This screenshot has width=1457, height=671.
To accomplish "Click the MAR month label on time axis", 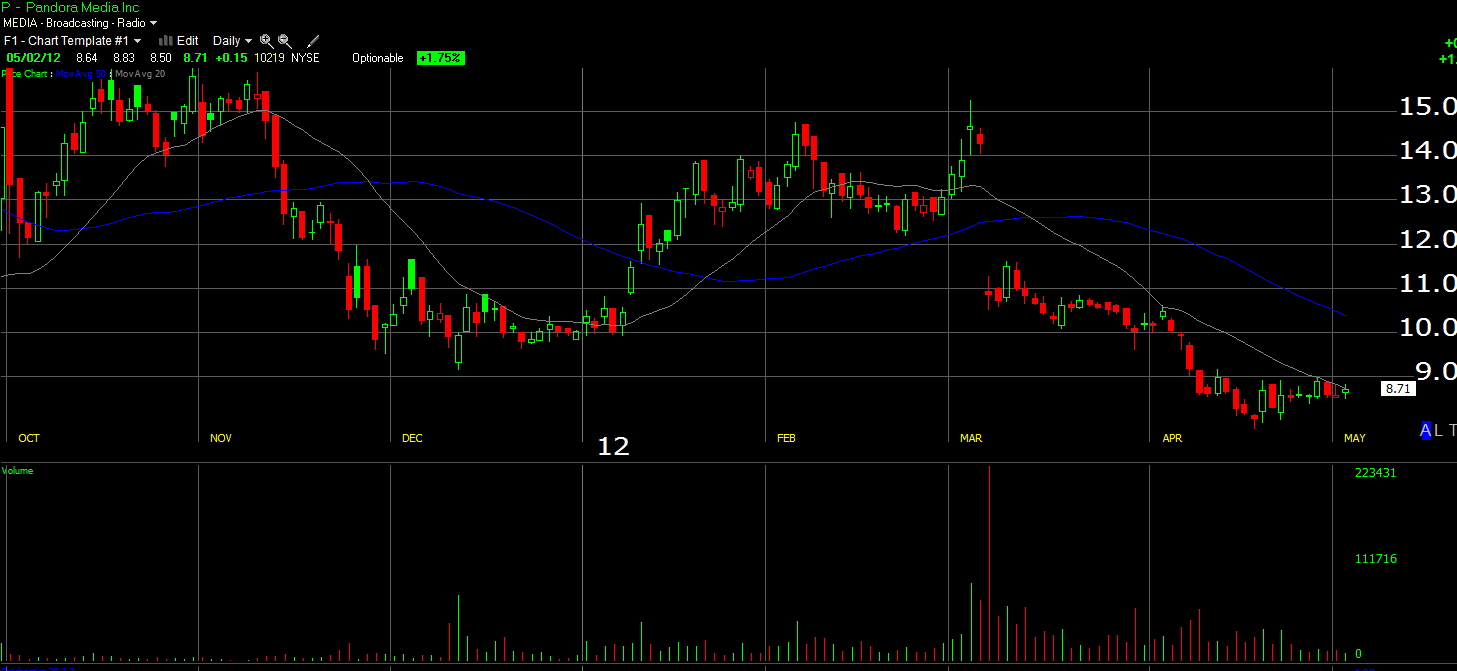I will pyautogui.click(x=970, y=438).
